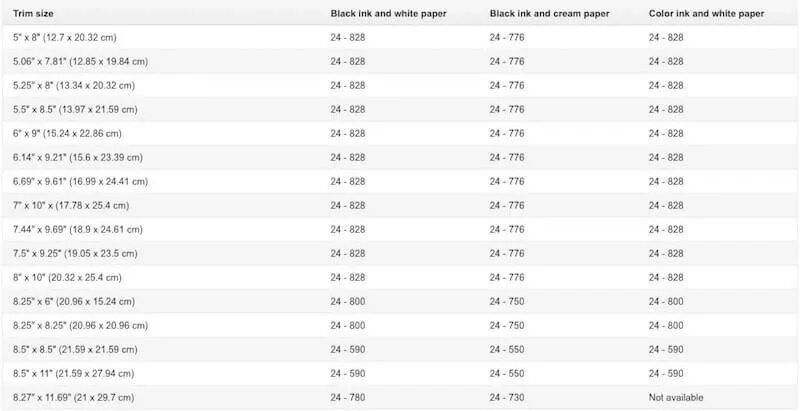This screenshot has width=800, height=411.
Task: Select the 8.25" x 8.25" trim size
Action: [81, 325]
